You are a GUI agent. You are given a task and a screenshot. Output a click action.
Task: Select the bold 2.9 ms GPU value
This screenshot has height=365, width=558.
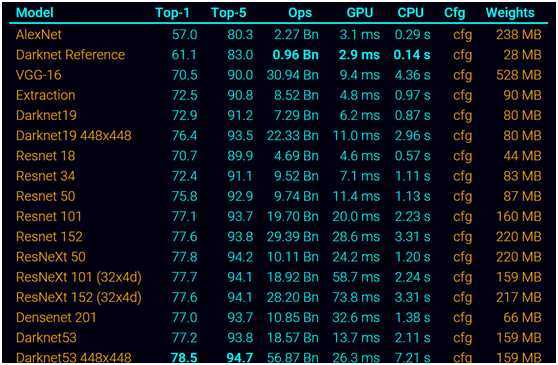pyautogui.click(x=359, y=55)
